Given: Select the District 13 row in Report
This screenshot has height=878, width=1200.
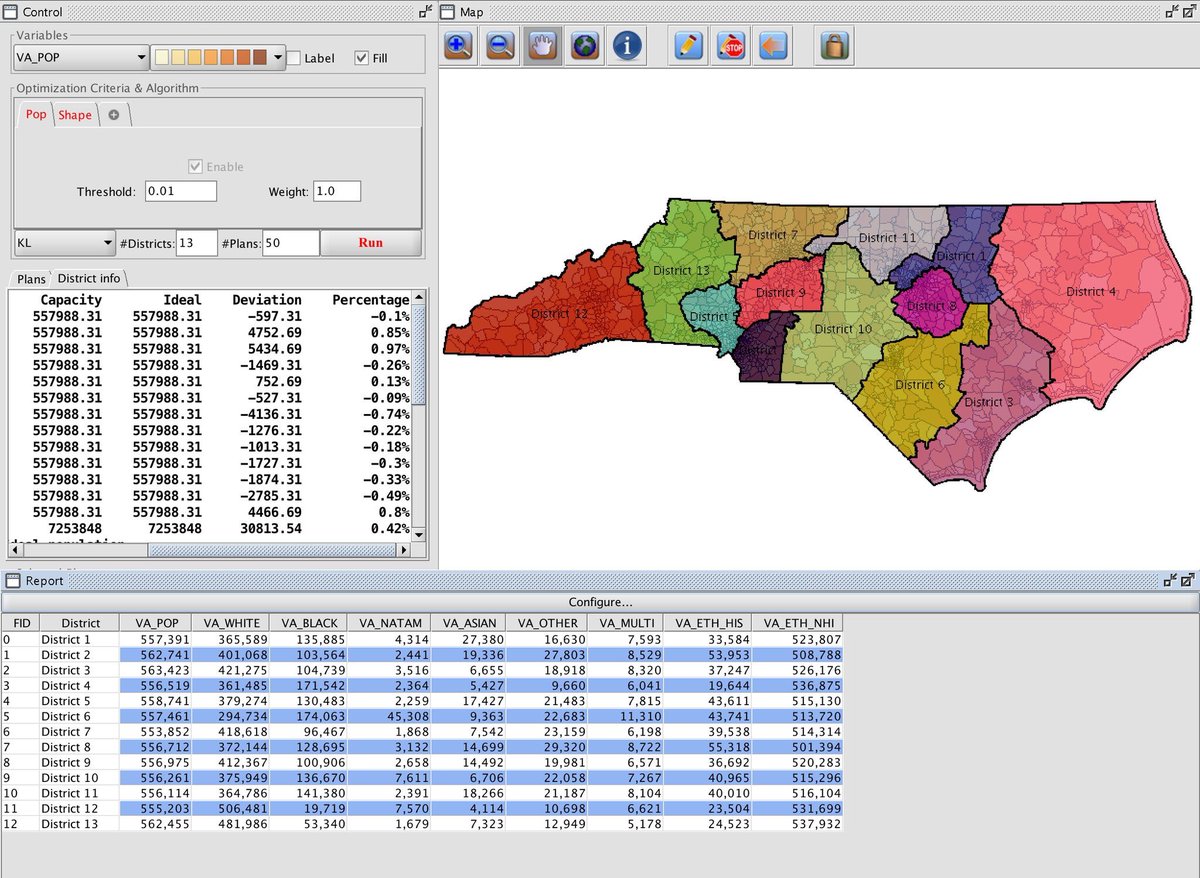Looking at the screenshot, I should pos(421,823).
